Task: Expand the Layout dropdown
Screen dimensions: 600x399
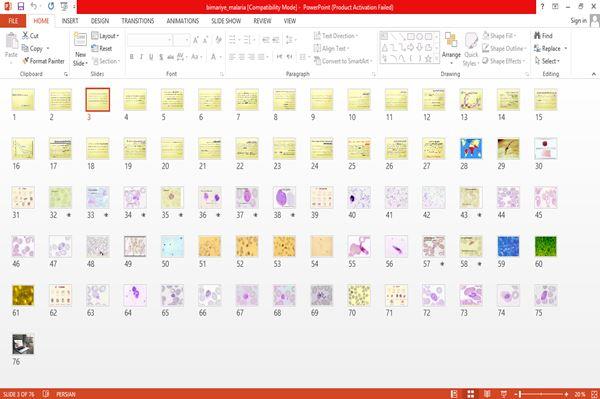Action: pyautogui.click(x=106, y=36)
